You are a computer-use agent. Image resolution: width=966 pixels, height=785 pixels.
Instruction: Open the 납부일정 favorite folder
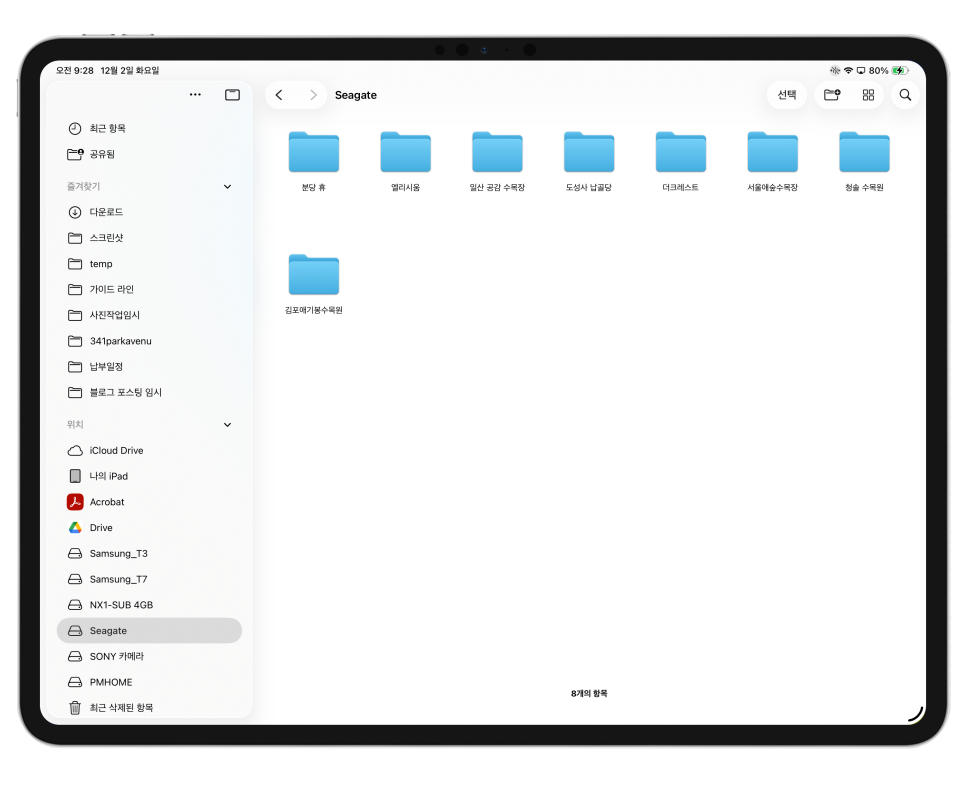pyautogui.click(x=149, y=367)
